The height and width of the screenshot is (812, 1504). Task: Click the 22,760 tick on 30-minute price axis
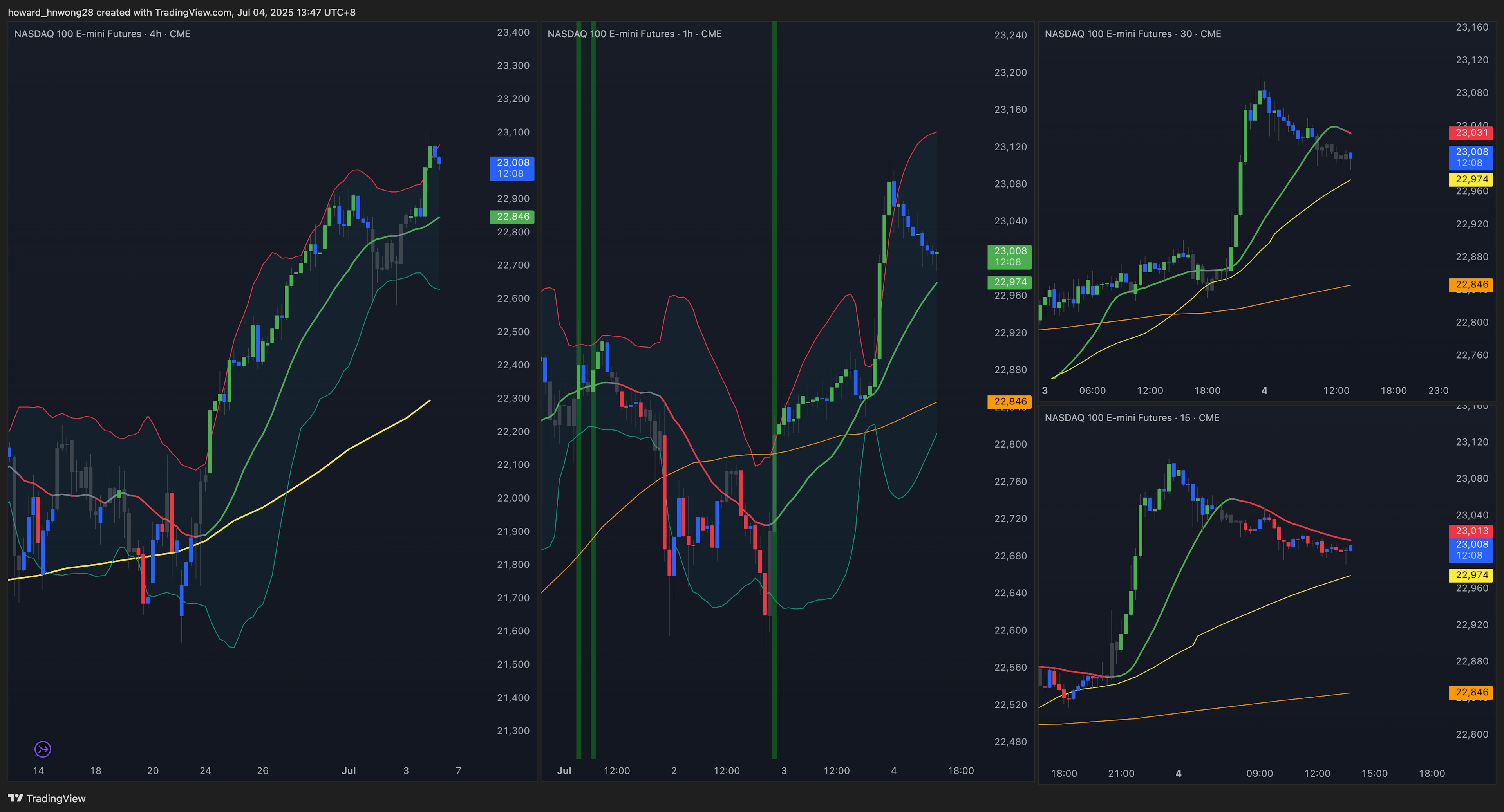click(1472, 355)
